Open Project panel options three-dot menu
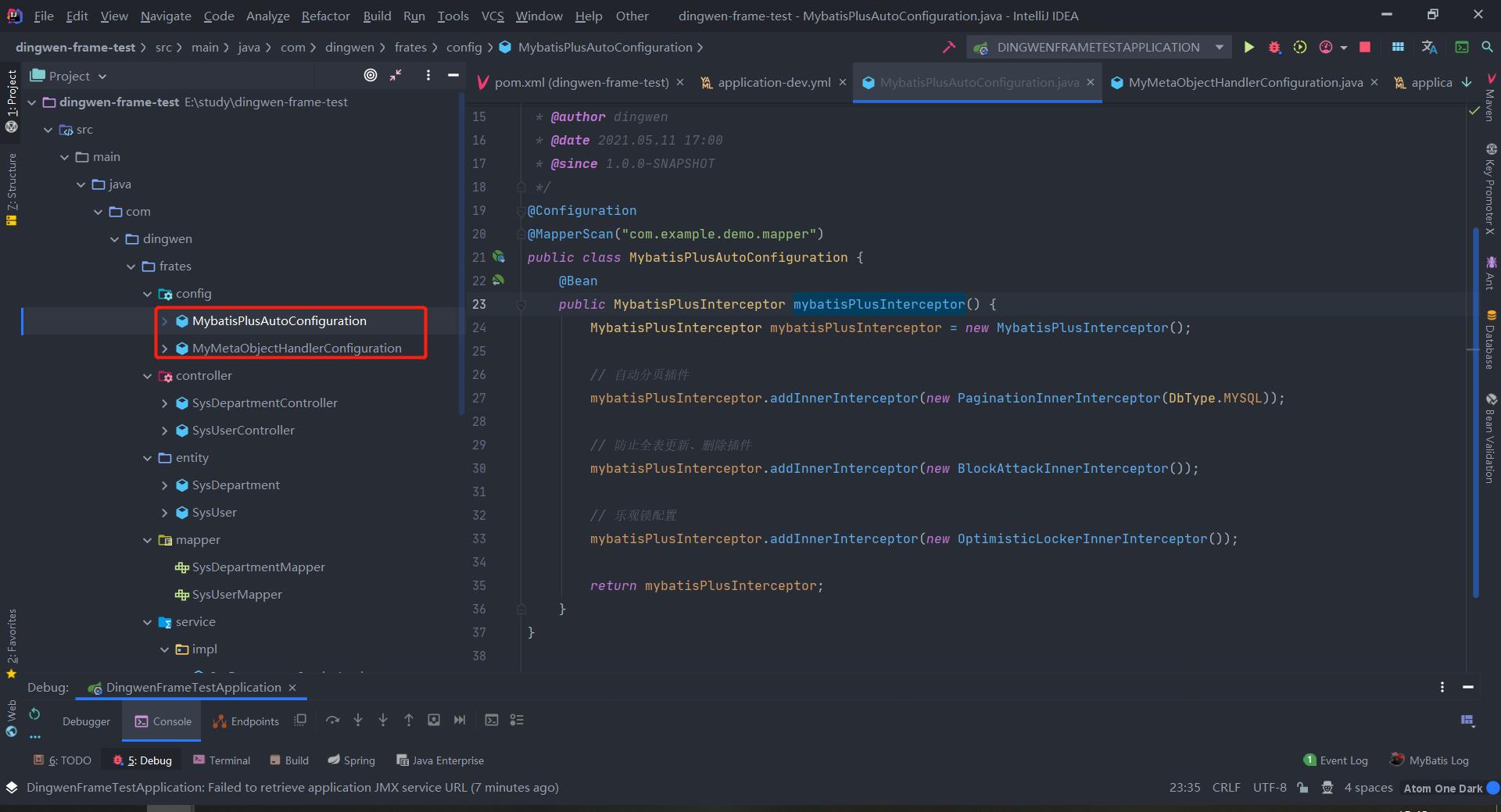The width and height of the screenshot is (1501, 812). [x=428, y=75]
